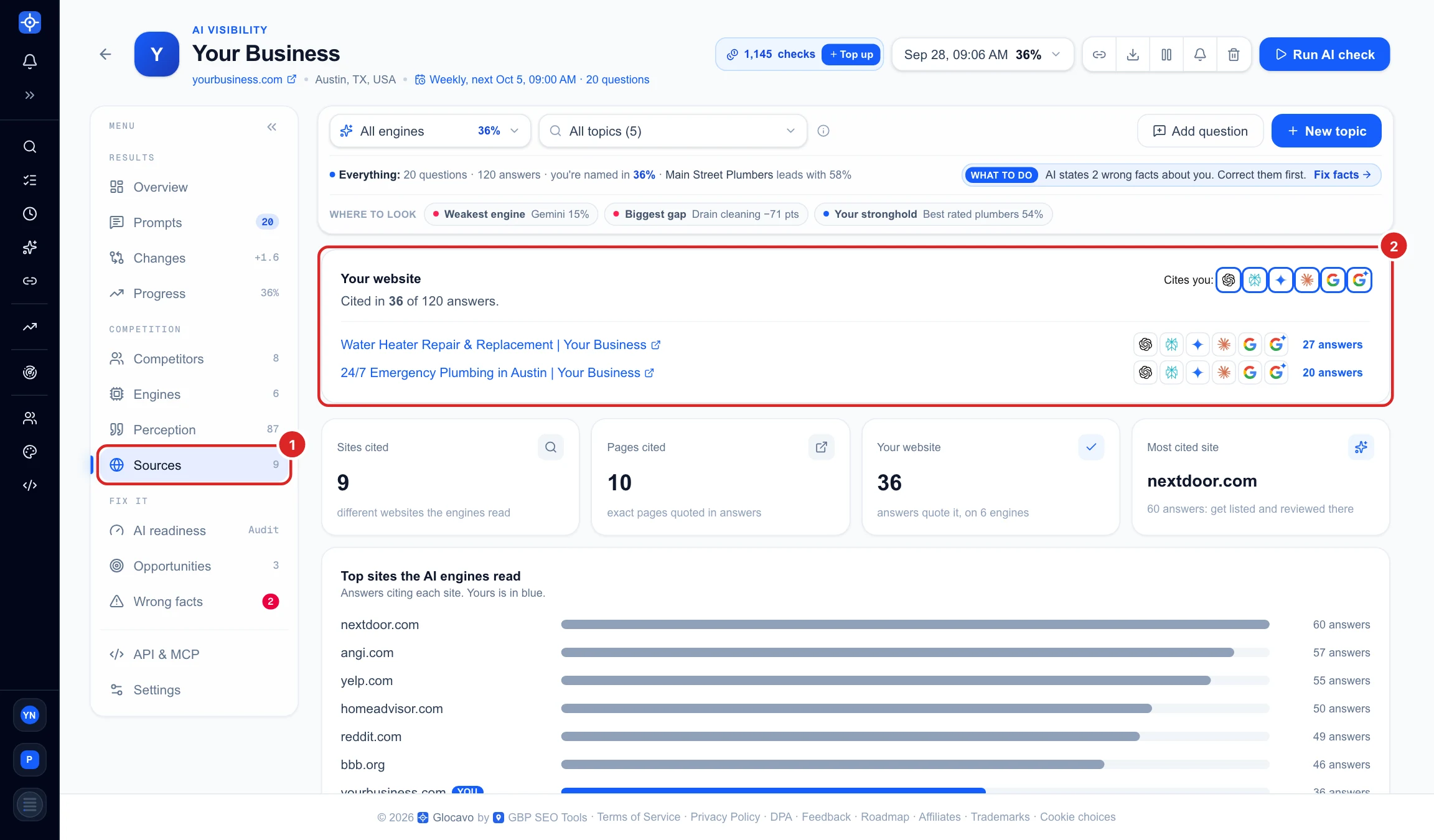Toggle the first Google G engine in Cites you row

[1333, 280]
